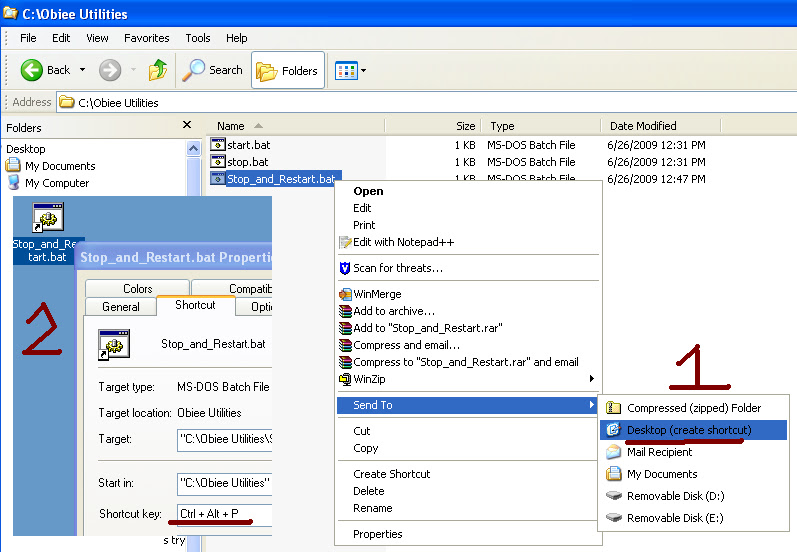The width and height of the screenshot is (797, 556).
Task: Choose Compress and email
Action: pos(406,345)
